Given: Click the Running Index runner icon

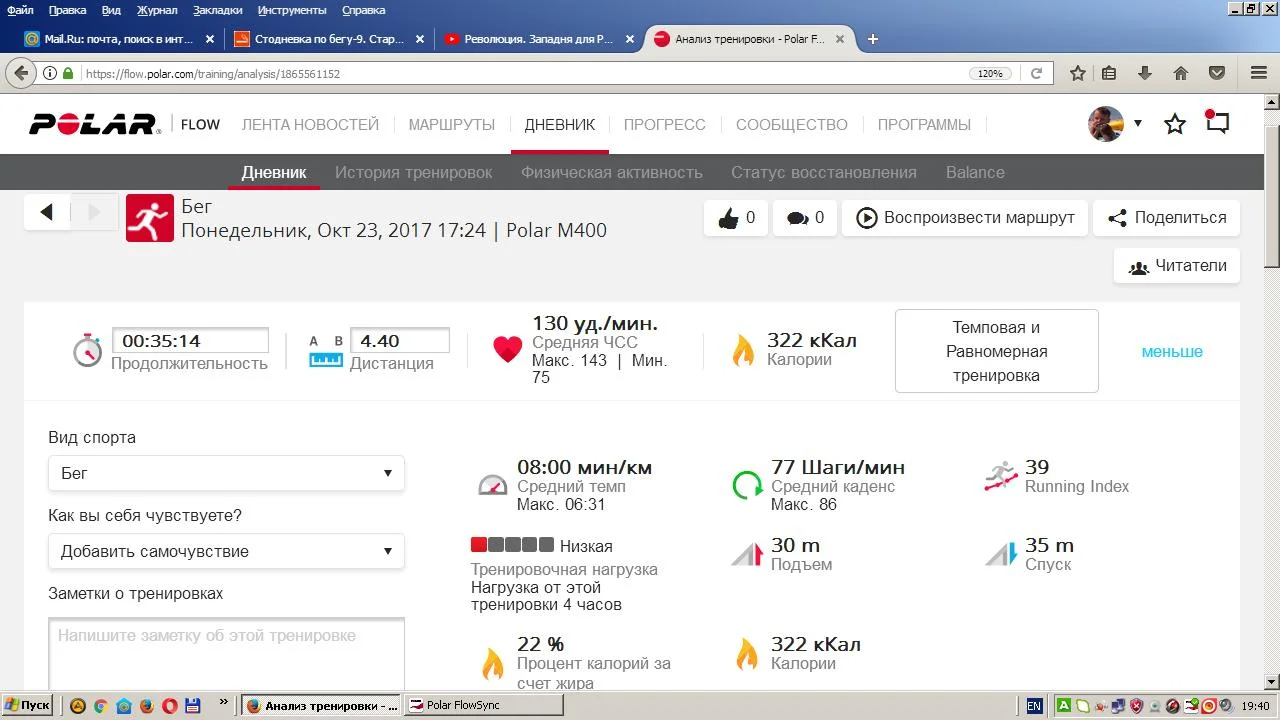Looking at the screenshot, I should [1001, 477].
